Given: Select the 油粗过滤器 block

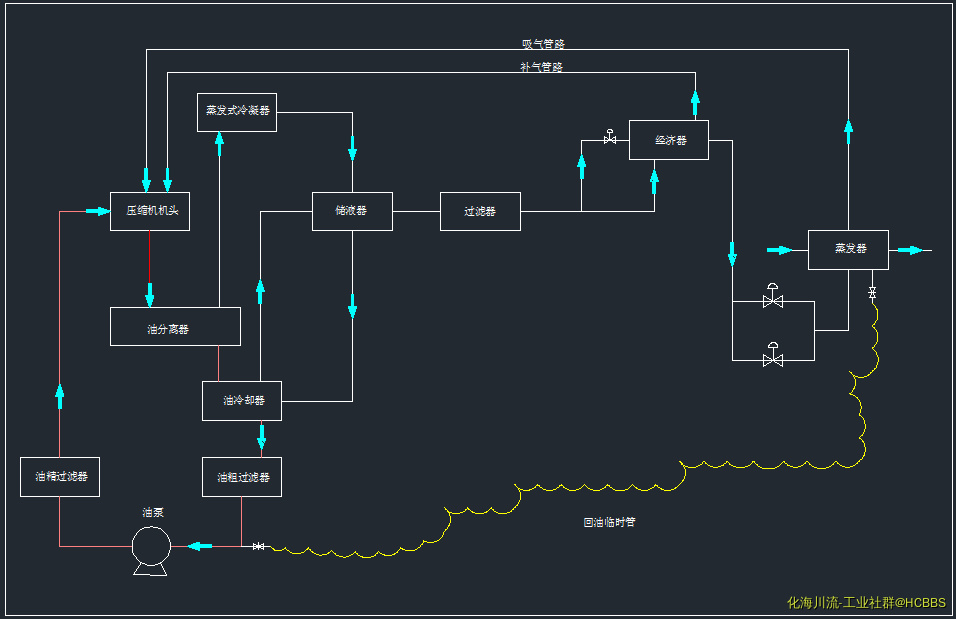Looking at the screenshot, I should tap(241, 477).
